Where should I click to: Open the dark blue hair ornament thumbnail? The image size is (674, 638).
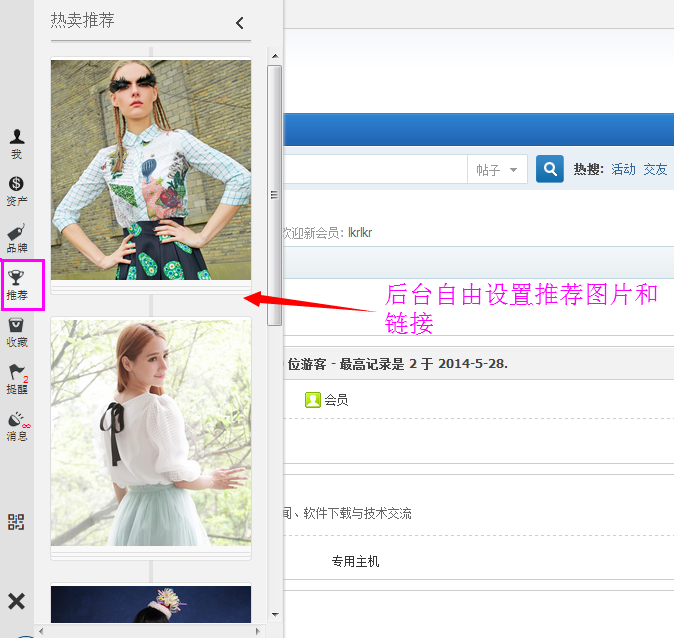point(151,604)
